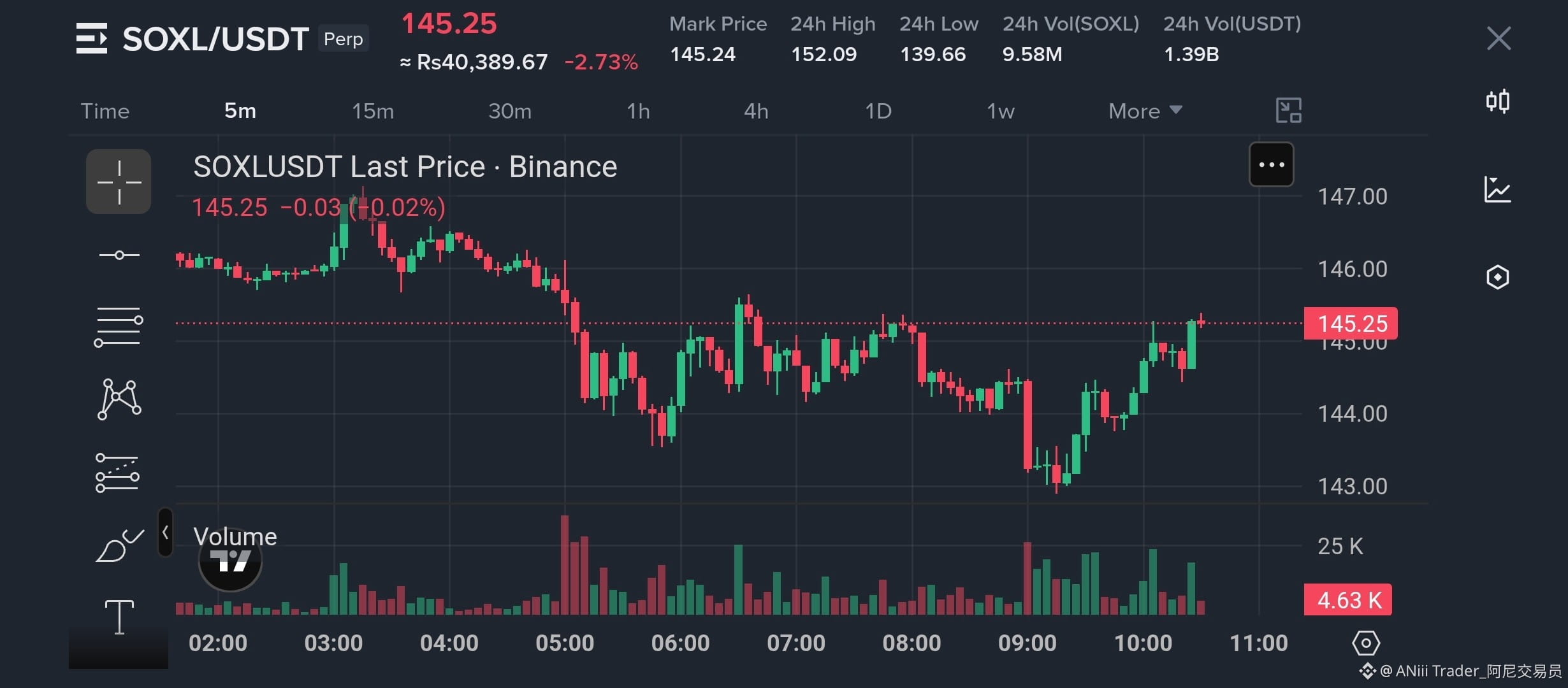Select the XABCD pattern tool

click(119, 399)
